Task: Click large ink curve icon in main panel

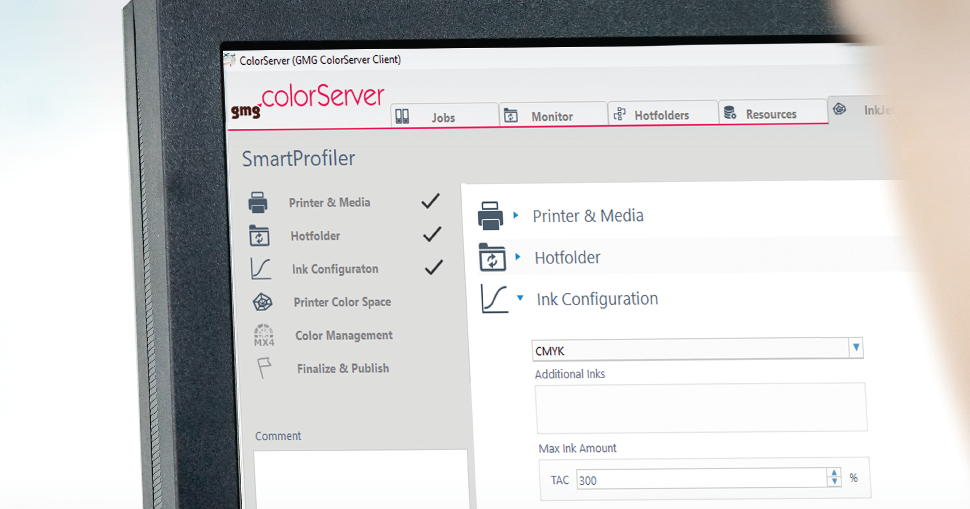Action: click(x=494, y=299)
